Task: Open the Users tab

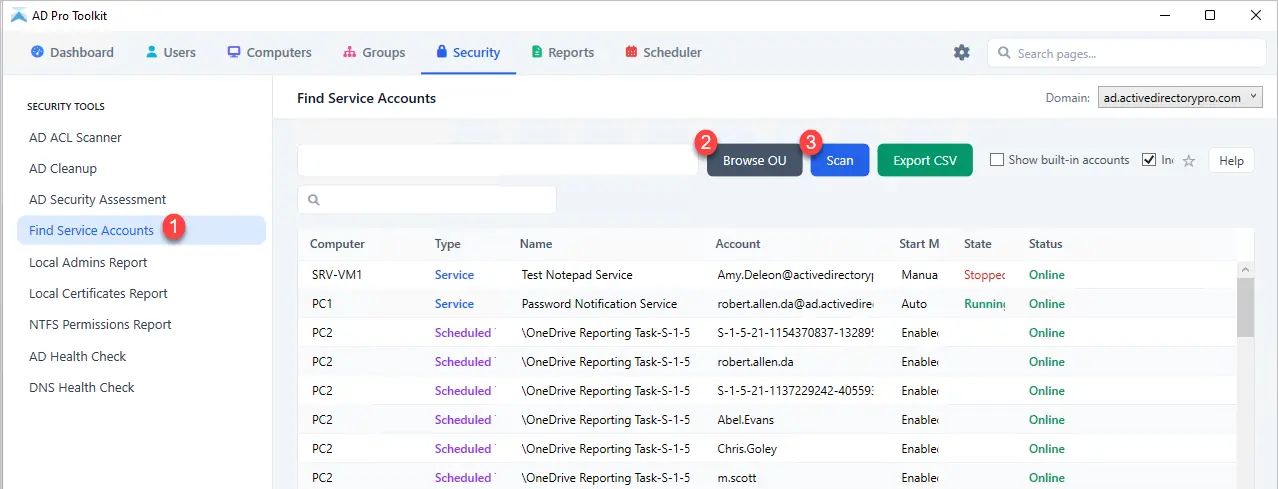Action: click(170, 52)
